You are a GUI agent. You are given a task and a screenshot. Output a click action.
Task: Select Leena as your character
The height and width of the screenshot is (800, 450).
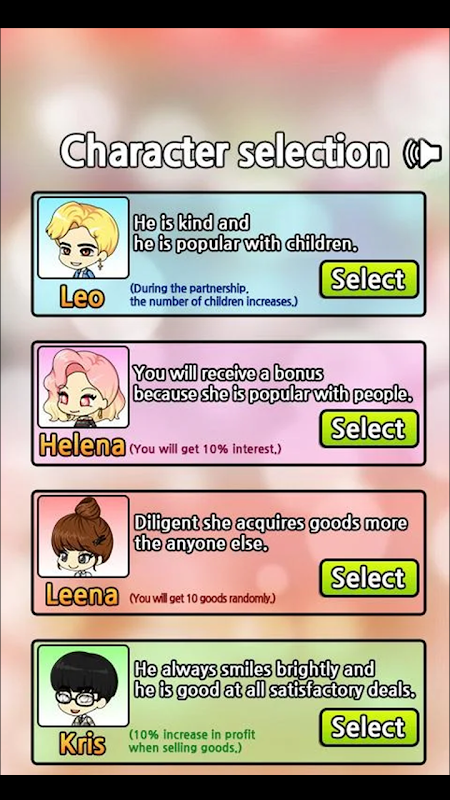(369, 578)
